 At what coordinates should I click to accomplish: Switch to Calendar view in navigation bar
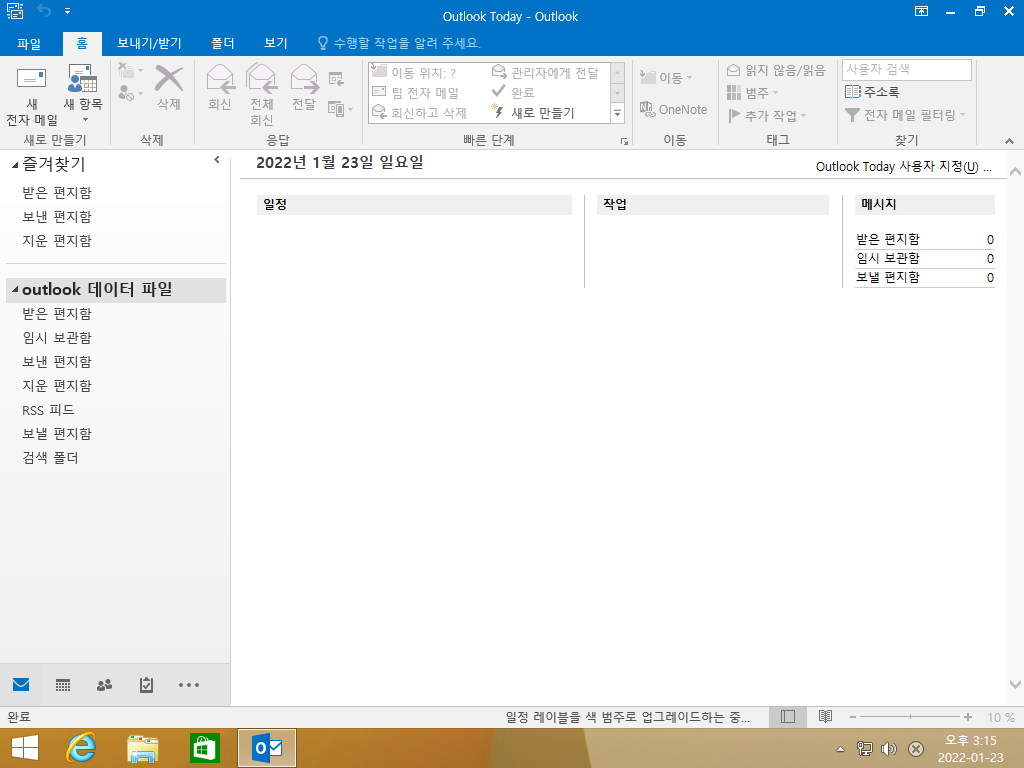(63, 684)
